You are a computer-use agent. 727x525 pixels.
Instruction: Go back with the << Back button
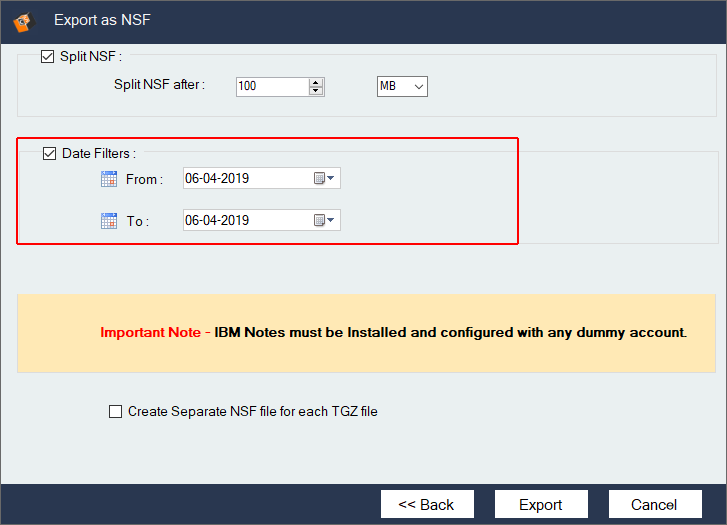(x=426, y=504)
